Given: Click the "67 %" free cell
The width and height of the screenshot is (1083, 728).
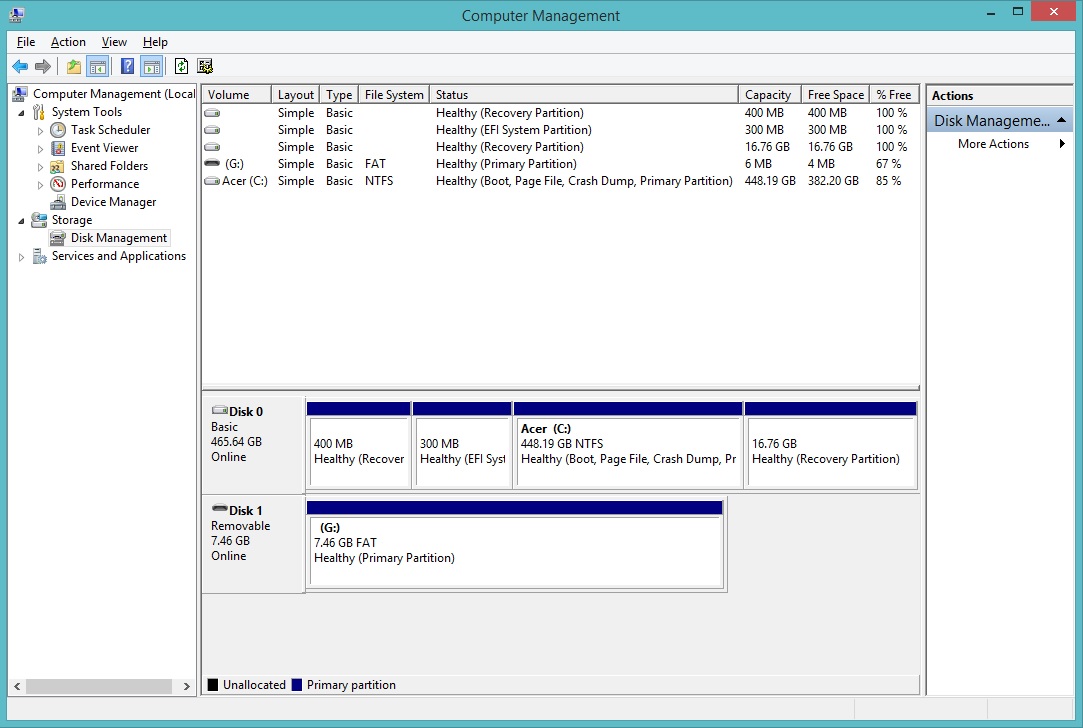Looking at the screenshot, I should click(888, 164).
